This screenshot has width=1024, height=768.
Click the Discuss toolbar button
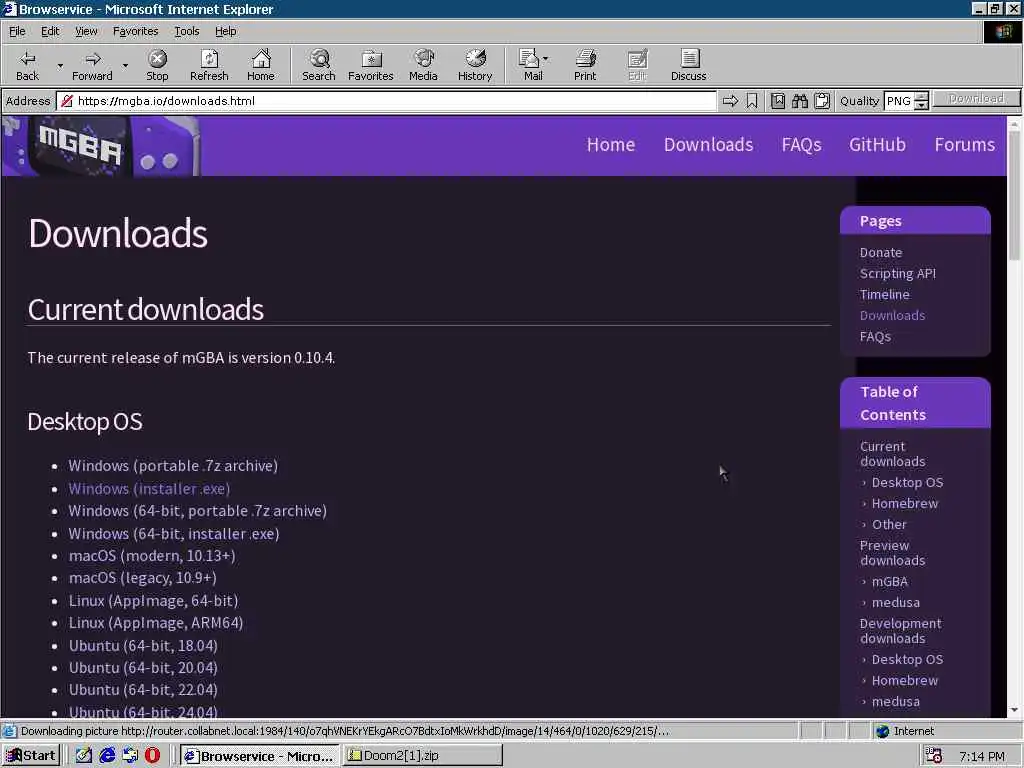coord(688,65)
